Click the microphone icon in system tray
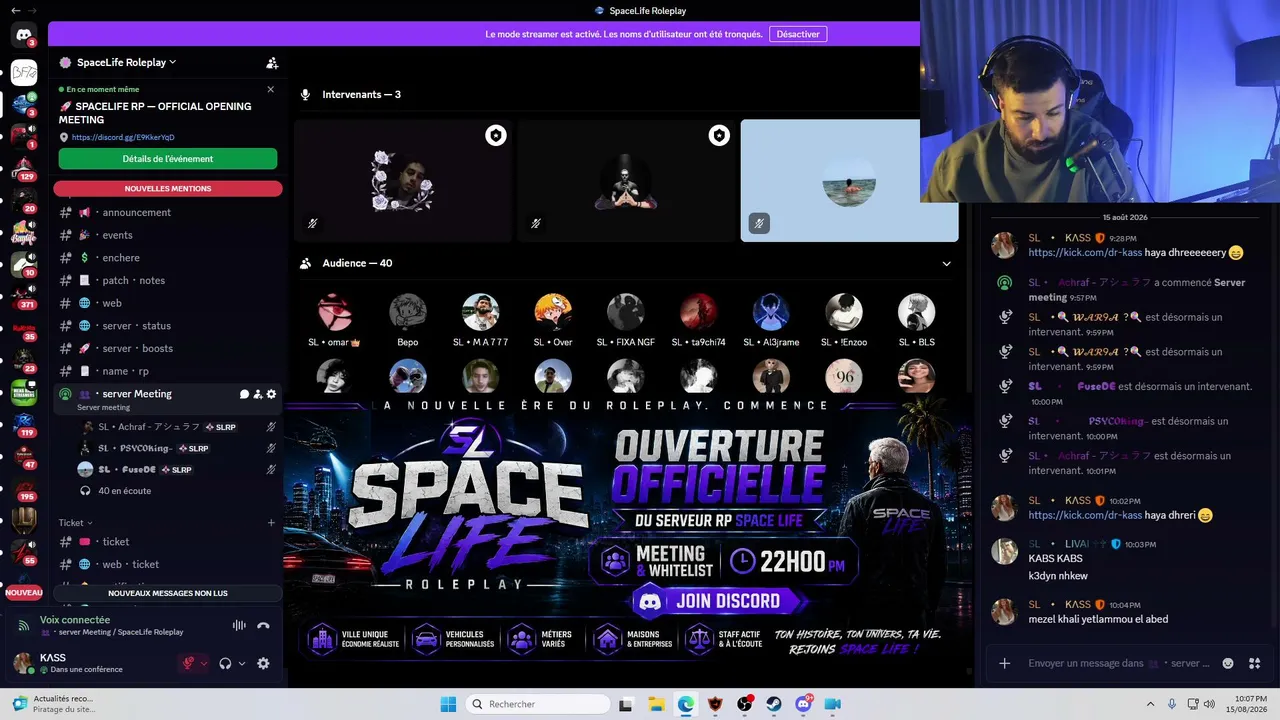Viewport: 1280px width, 720px height. coord(1172,704)
